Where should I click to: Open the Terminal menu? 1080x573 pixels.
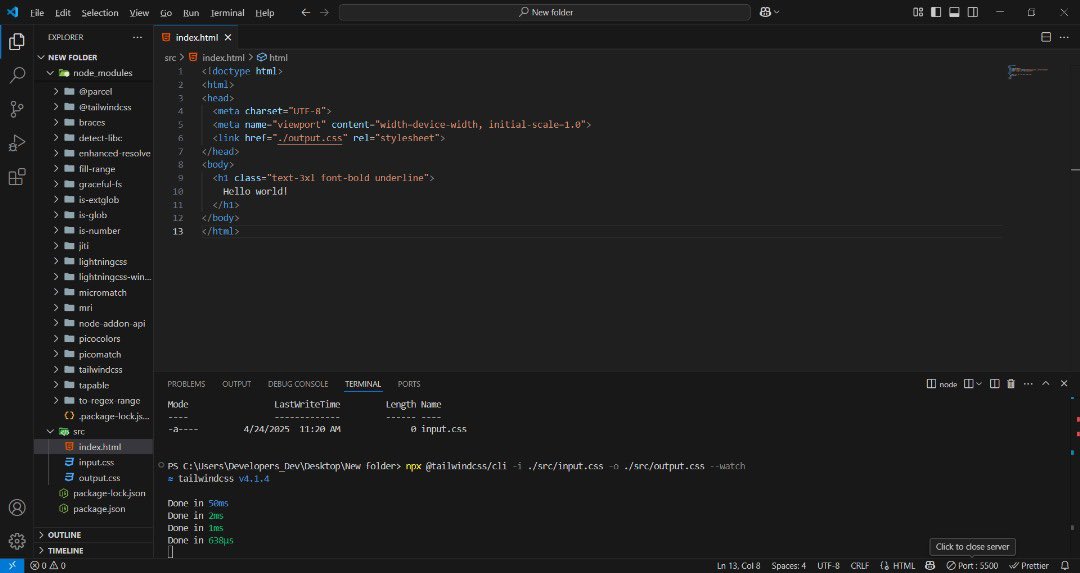[x=227, y=12]
